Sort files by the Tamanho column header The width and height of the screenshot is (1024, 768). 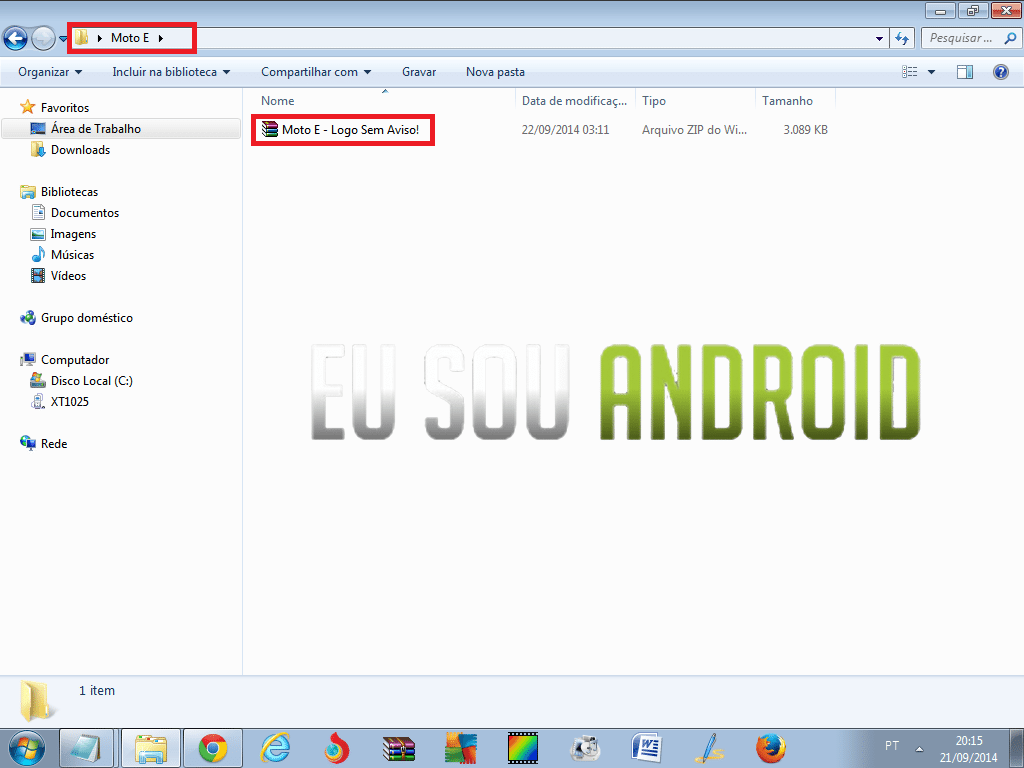(788, 101)
